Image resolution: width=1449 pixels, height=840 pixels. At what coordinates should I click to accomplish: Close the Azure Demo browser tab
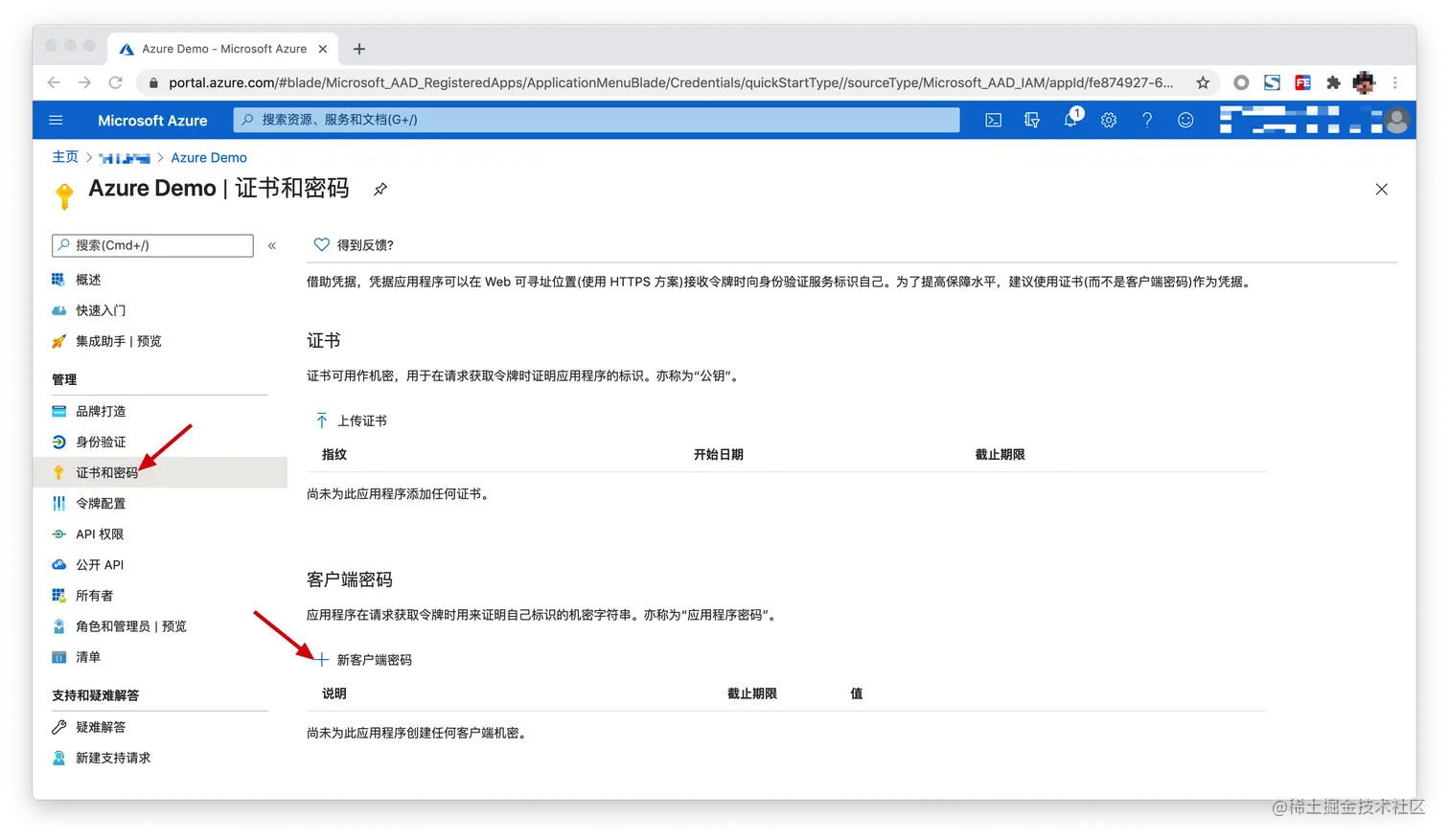click(x=323, y=49)
